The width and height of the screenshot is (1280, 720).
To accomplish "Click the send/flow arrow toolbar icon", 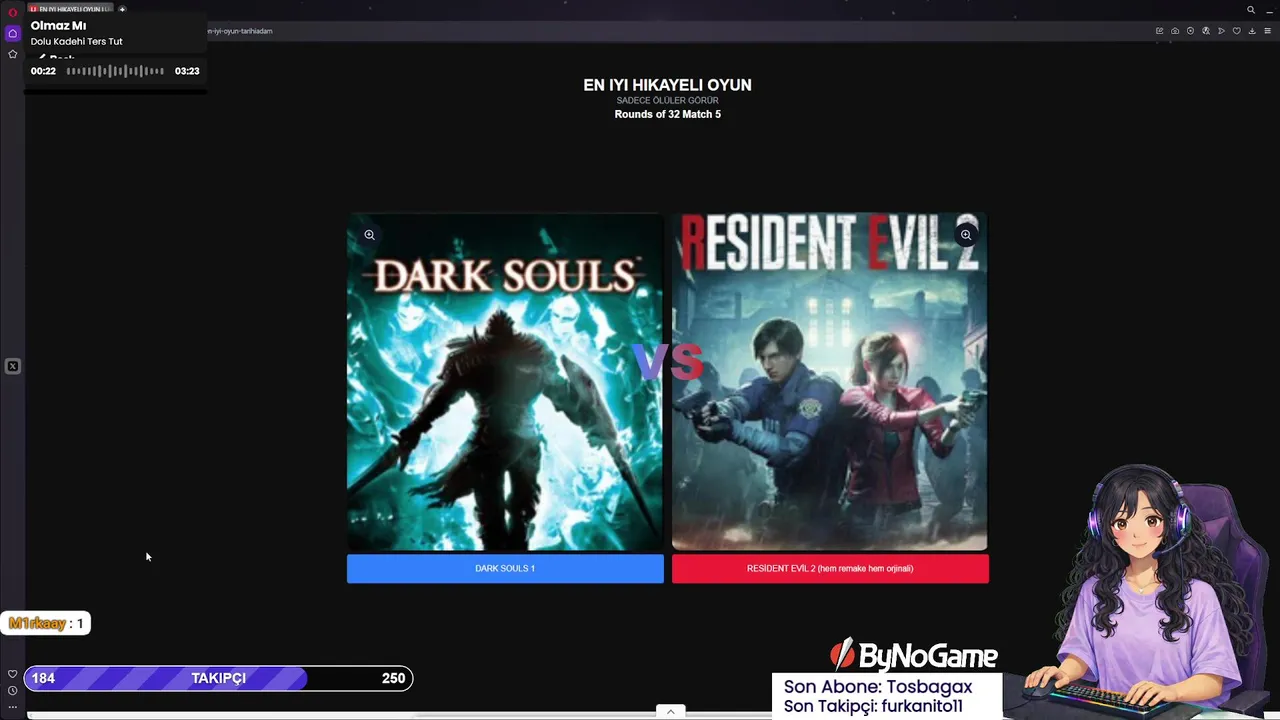I will (1221, 31).
